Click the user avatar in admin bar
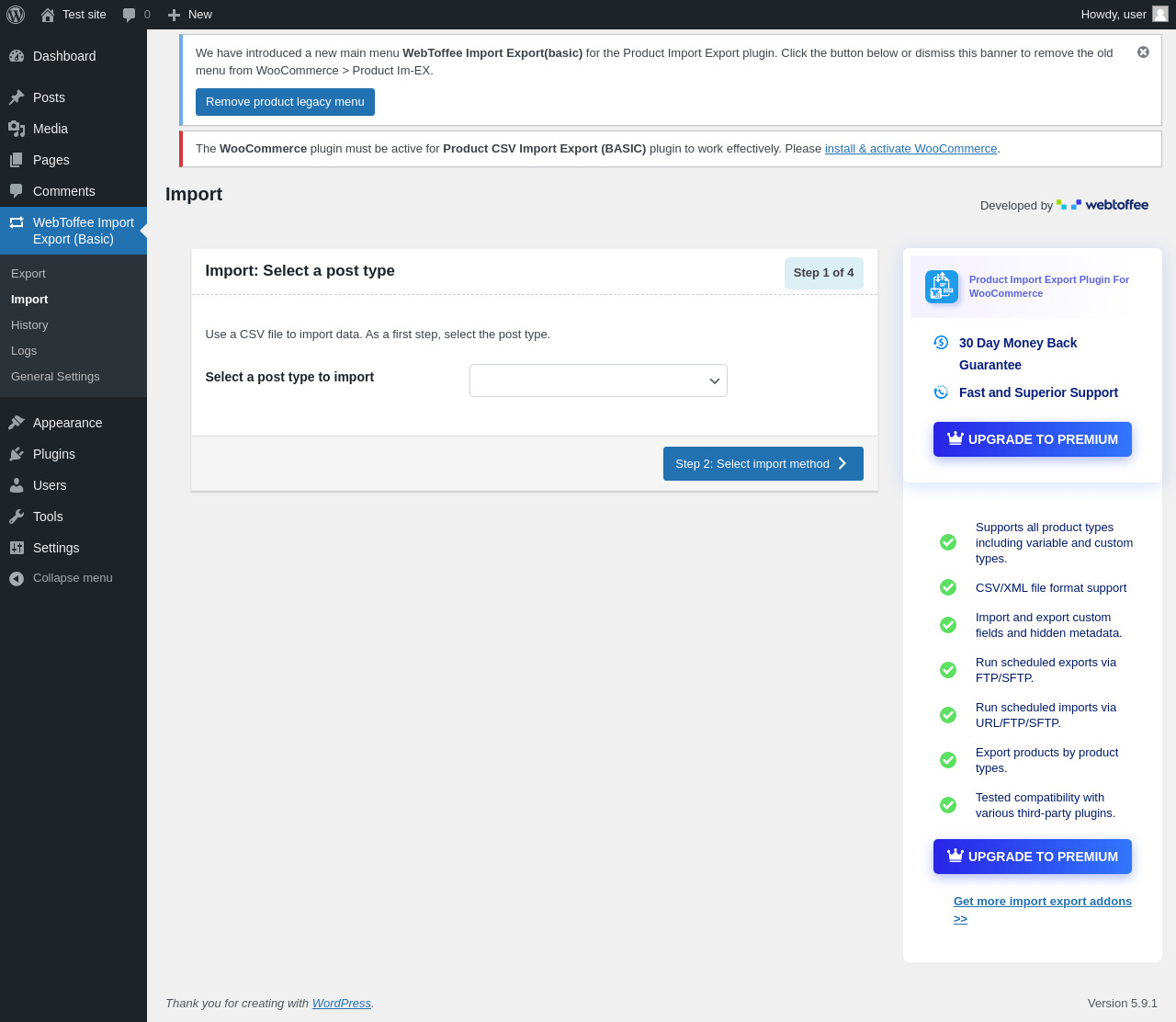The width and height of the screenshot is (1176, 1022). coord(1160,14)
